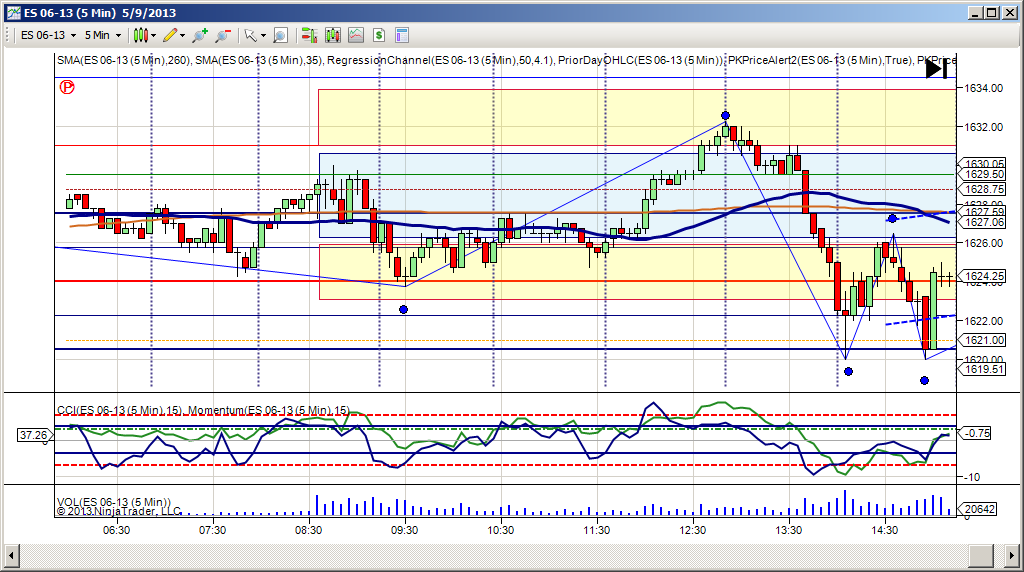Click the RegressionChannel indicator label
Image resolution: width=1024 pixels, height=572 pixels.
[x=440, y=60]
